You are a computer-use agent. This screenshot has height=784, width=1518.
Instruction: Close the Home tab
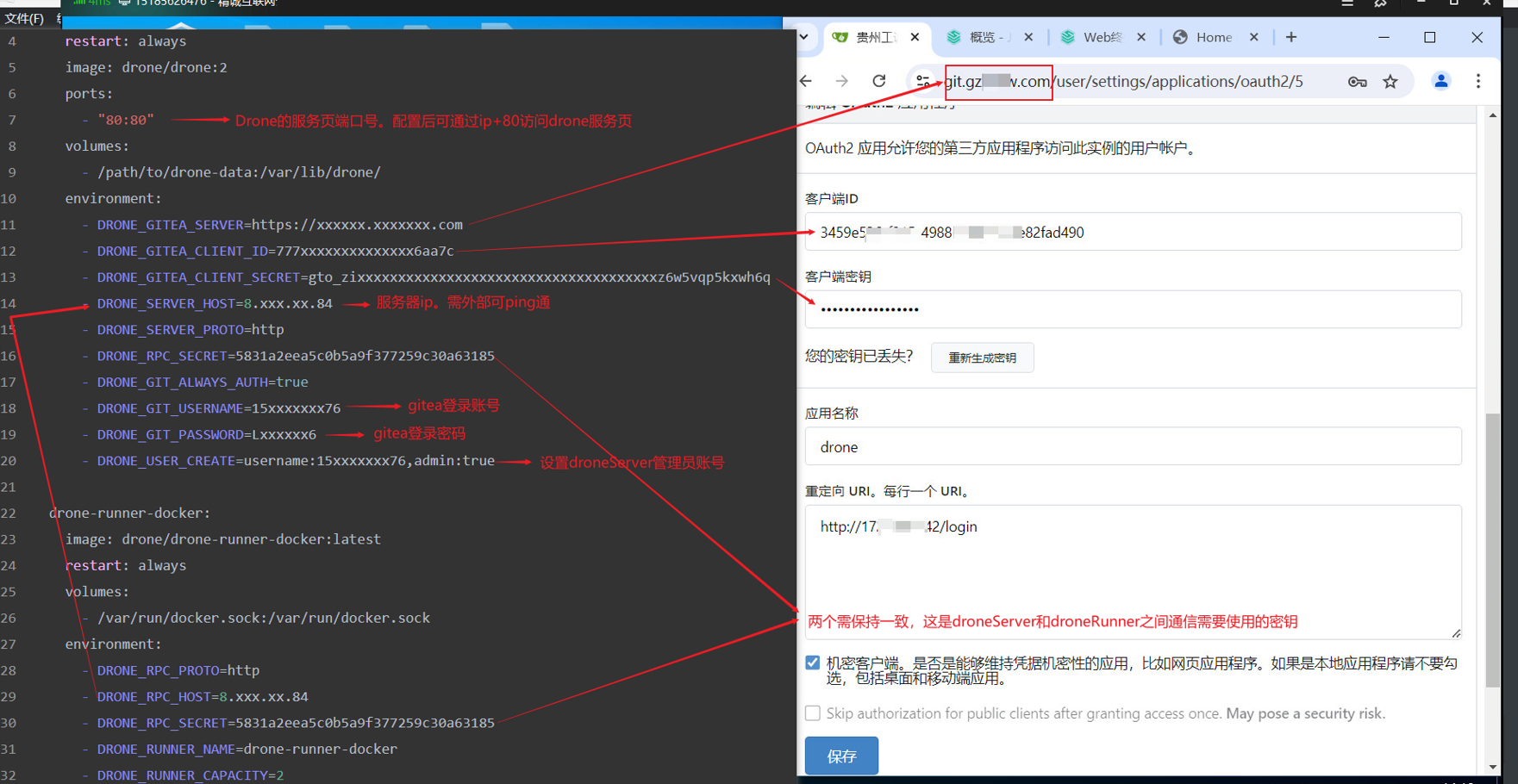[x=1254, y=37]
